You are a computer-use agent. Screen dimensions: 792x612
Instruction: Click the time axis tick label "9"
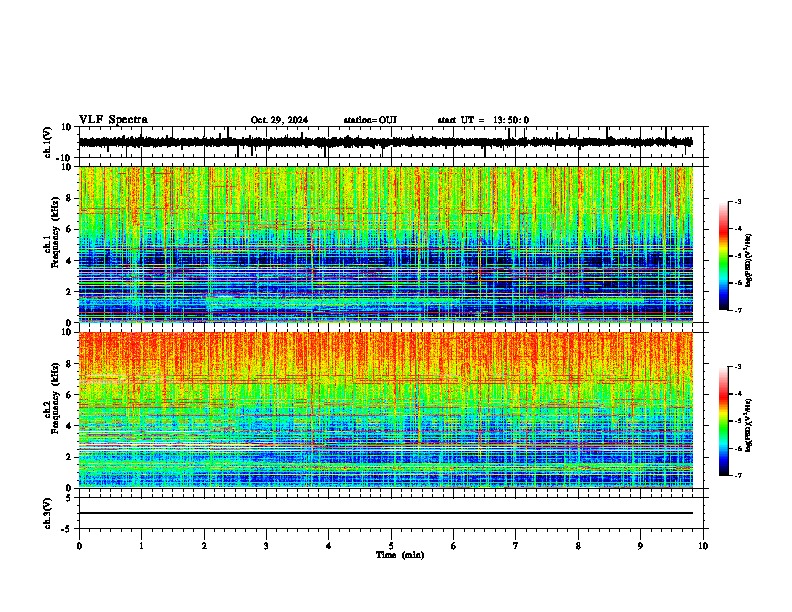tap(640, 546)
